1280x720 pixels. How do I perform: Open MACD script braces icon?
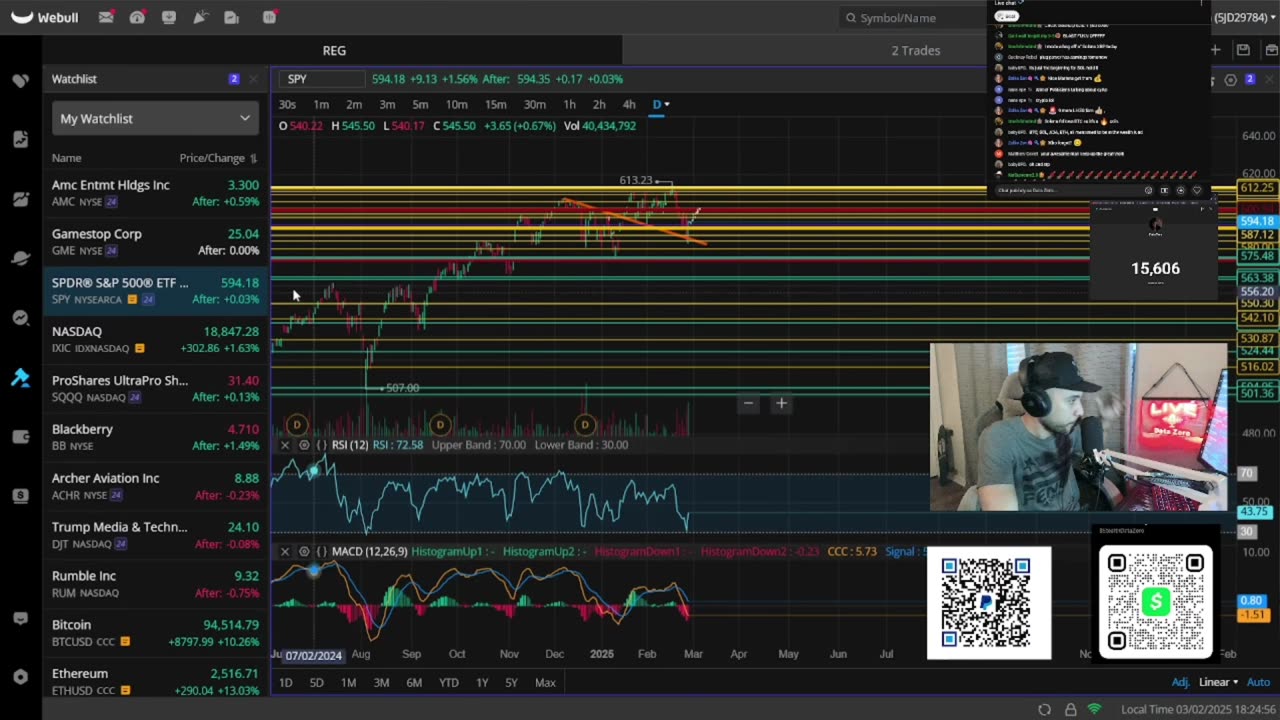coord(322,552)
